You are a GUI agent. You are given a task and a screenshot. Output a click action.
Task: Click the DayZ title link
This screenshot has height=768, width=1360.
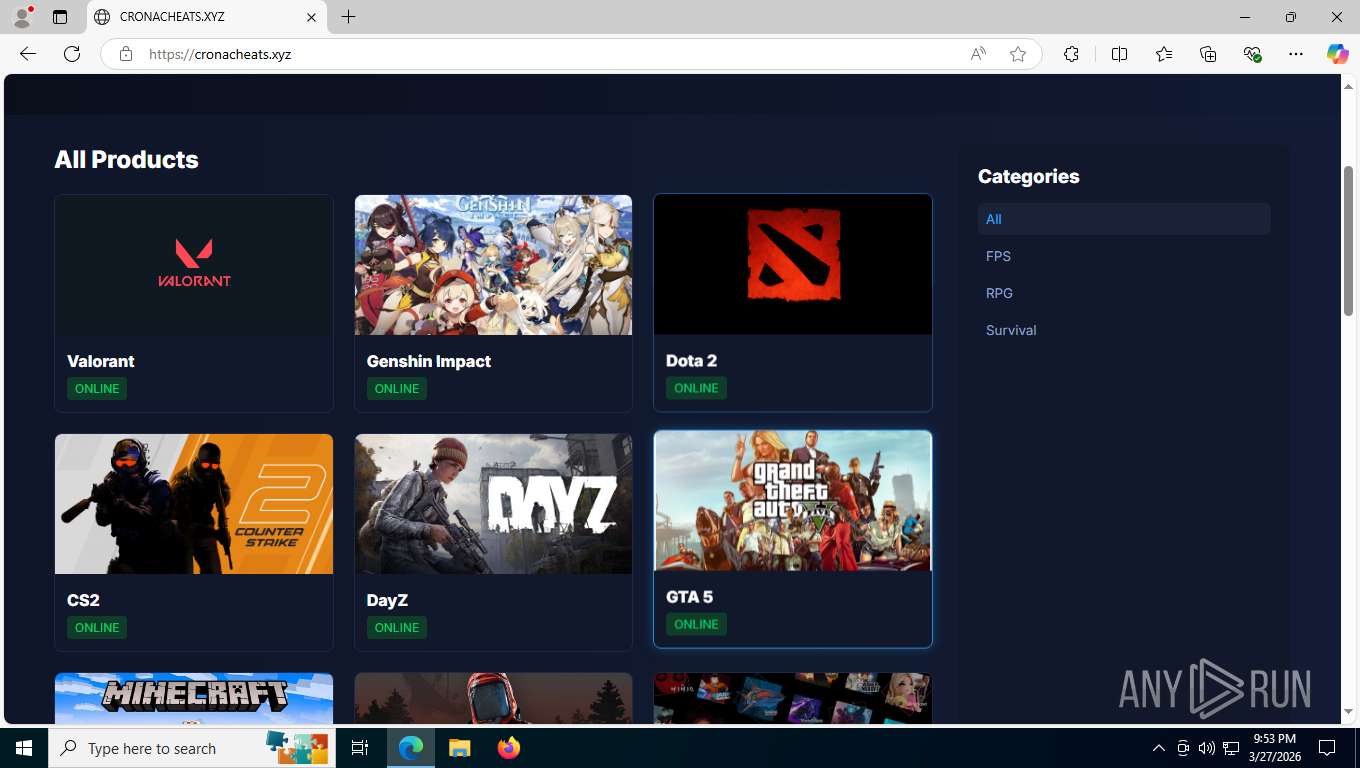pos(387,600)
